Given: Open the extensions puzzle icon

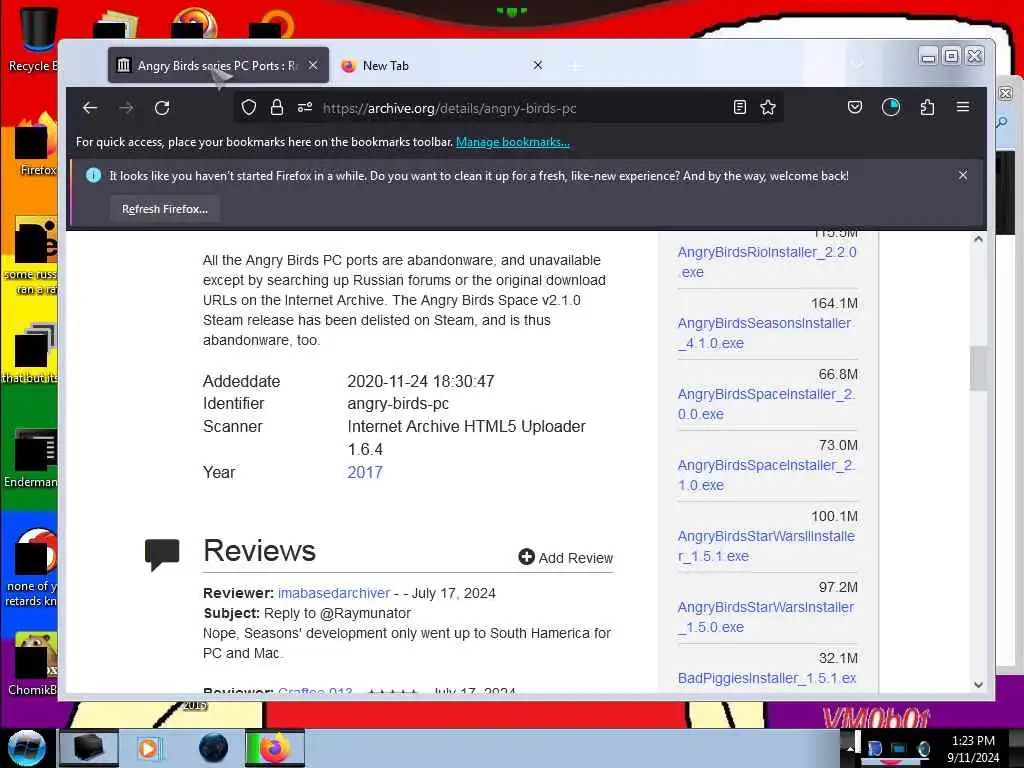Looking at the screenshot, I should [927, 107].
